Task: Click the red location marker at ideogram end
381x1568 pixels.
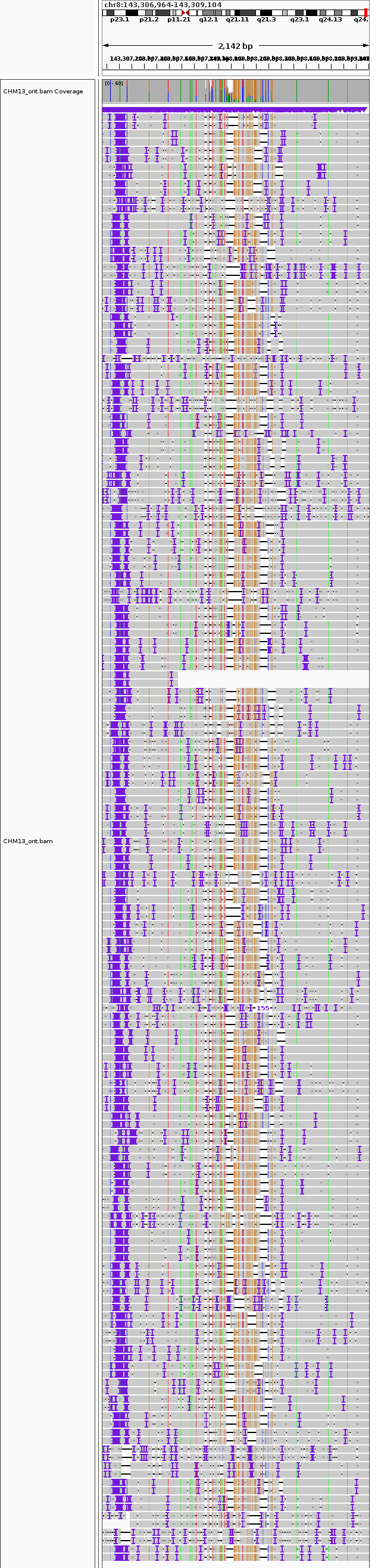Action: (x=366, y=12)
